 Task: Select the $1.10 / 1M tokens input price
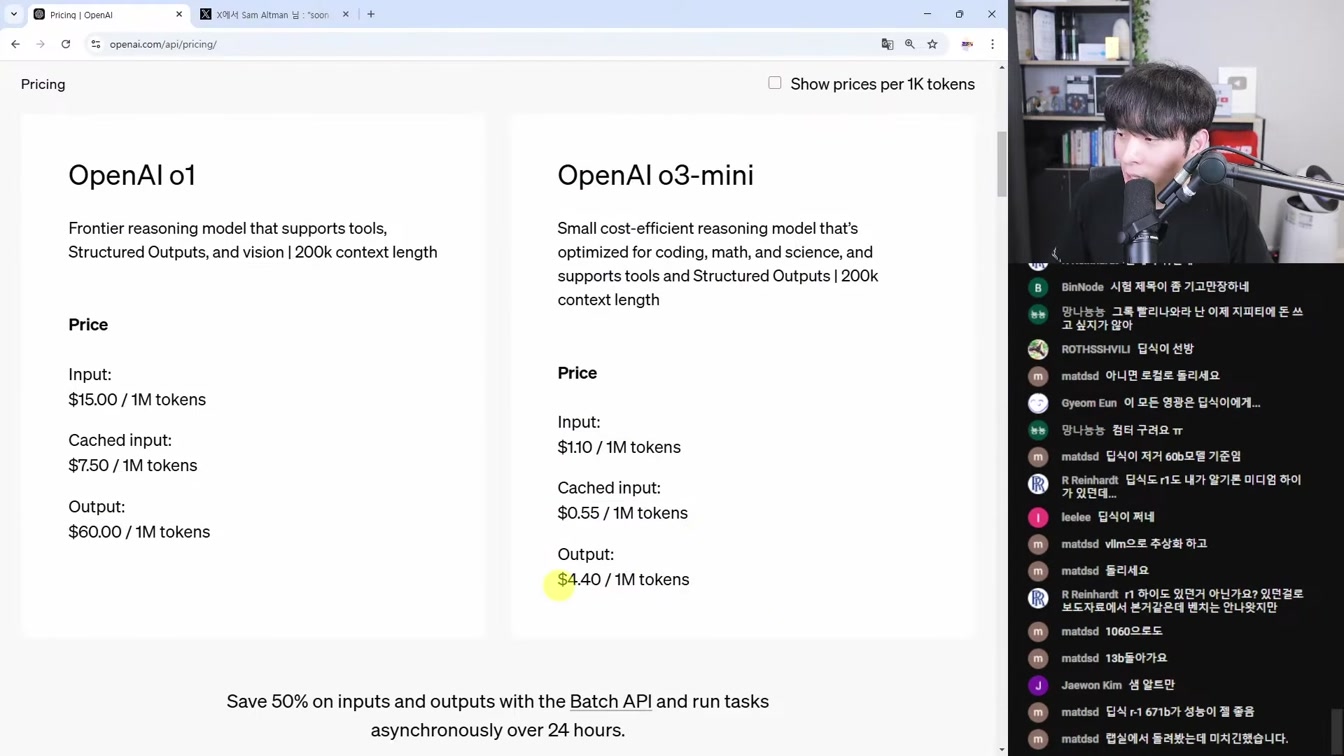(619, 447)
